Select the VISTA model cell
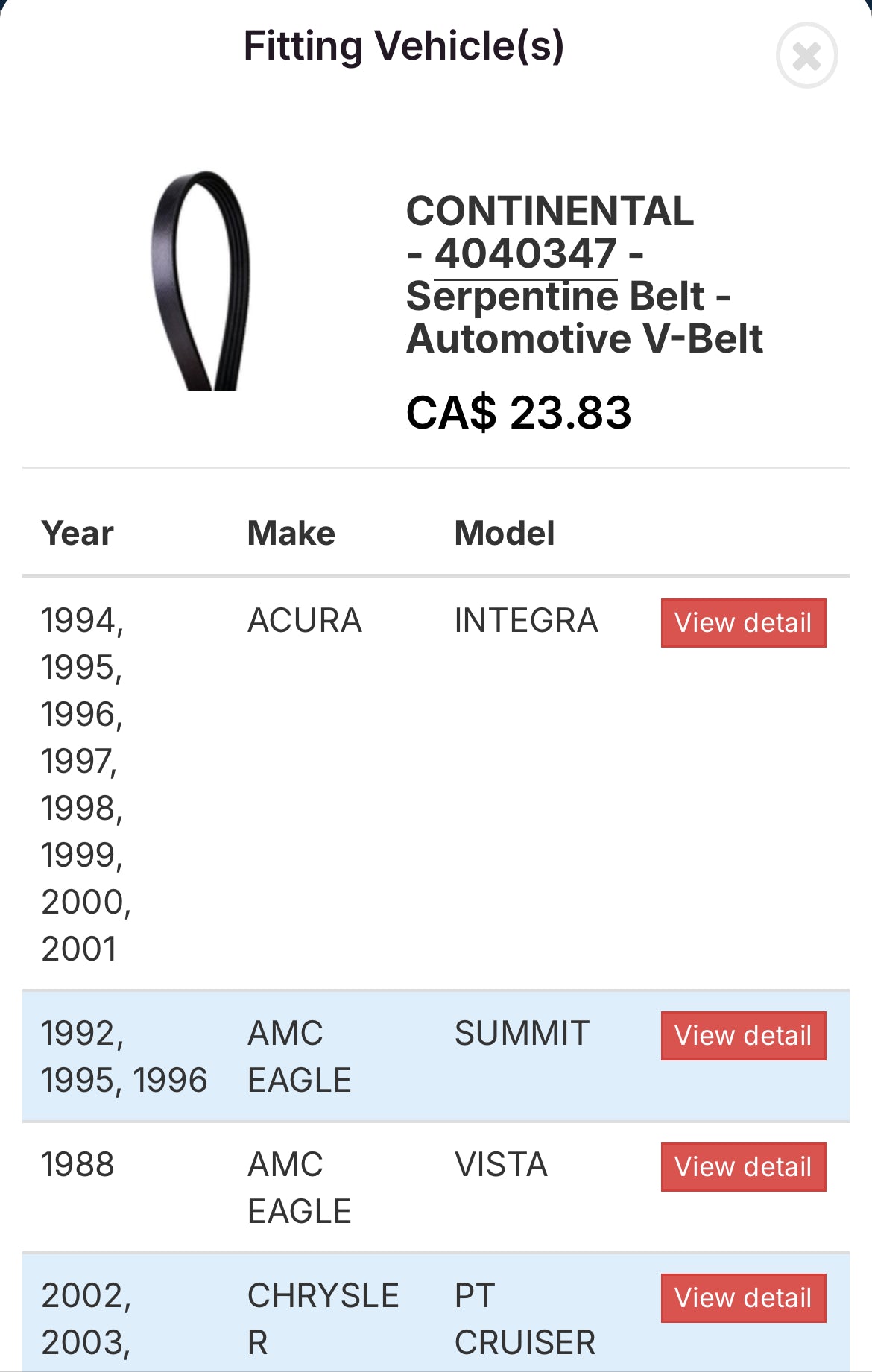Viewport: 872px width, 1372px height. click(x=501, y=1165)
